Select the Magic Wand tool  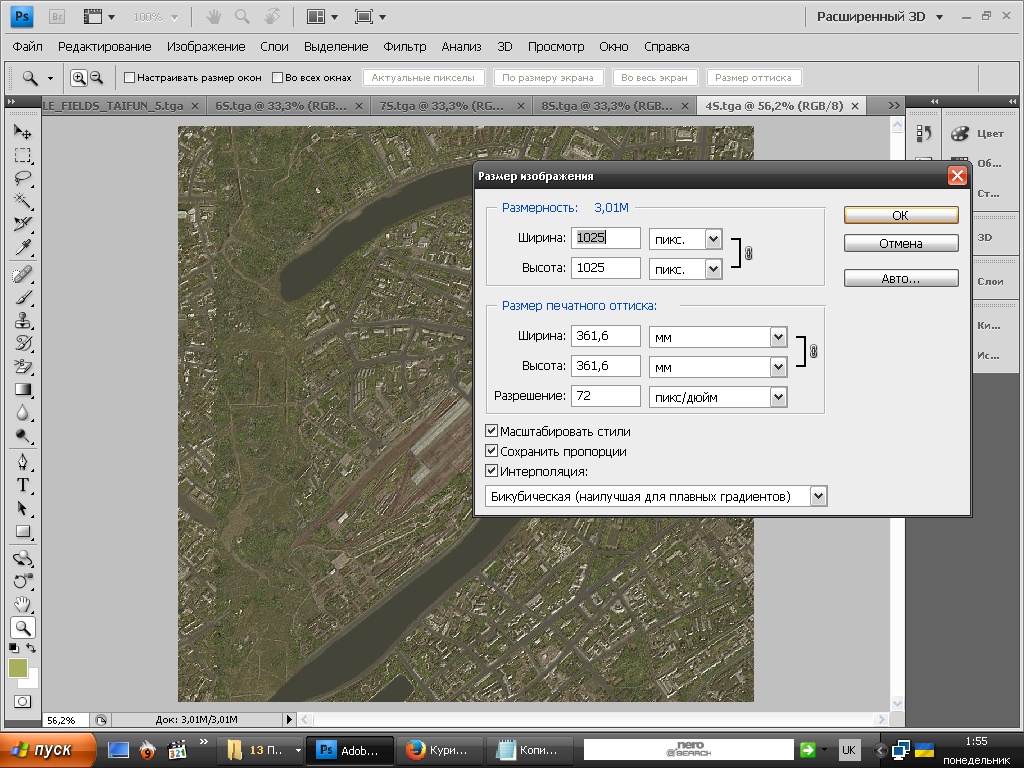click(23, 201)
